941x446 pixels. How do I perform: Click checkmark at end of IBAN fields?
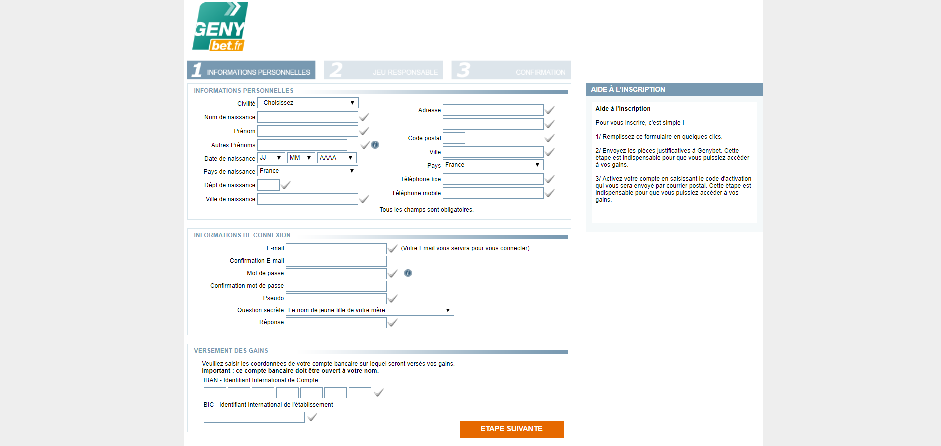click(x=379, y=393)
